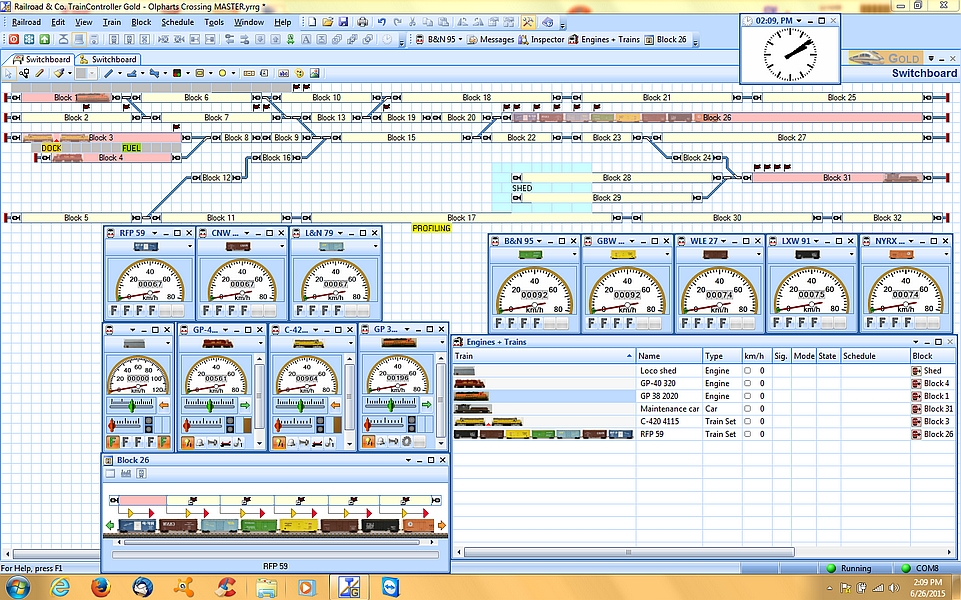Click the orange right arrow in Block 26 panel
Viewport: 961px width, 600px height.
[x=441, y=525]
